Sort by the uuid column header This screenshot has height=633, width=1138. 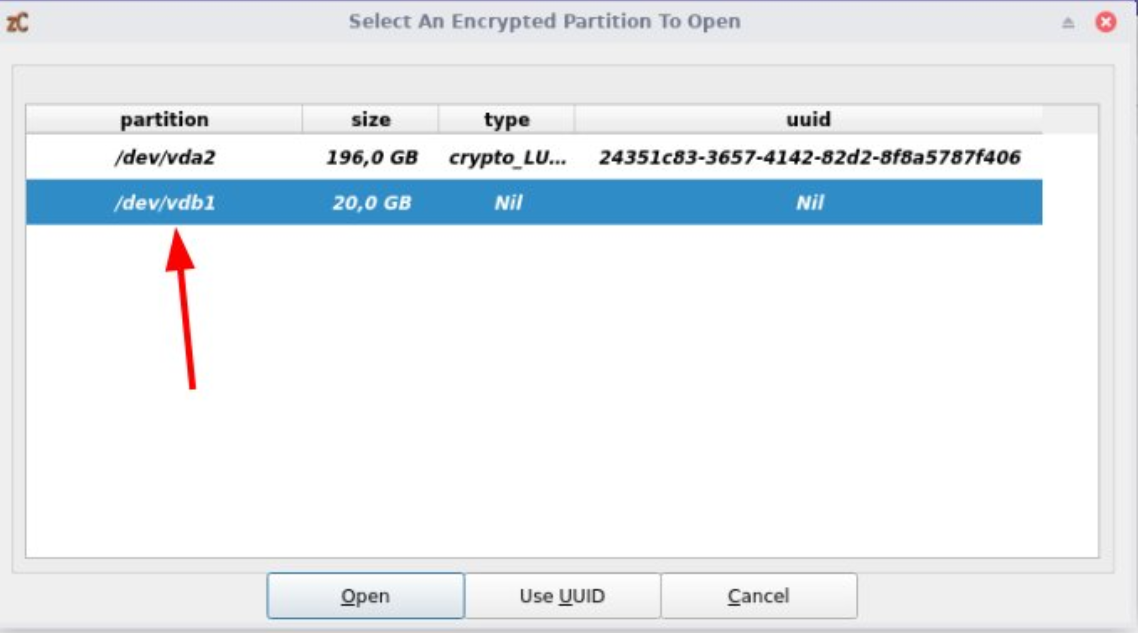[x=809, y=119]
